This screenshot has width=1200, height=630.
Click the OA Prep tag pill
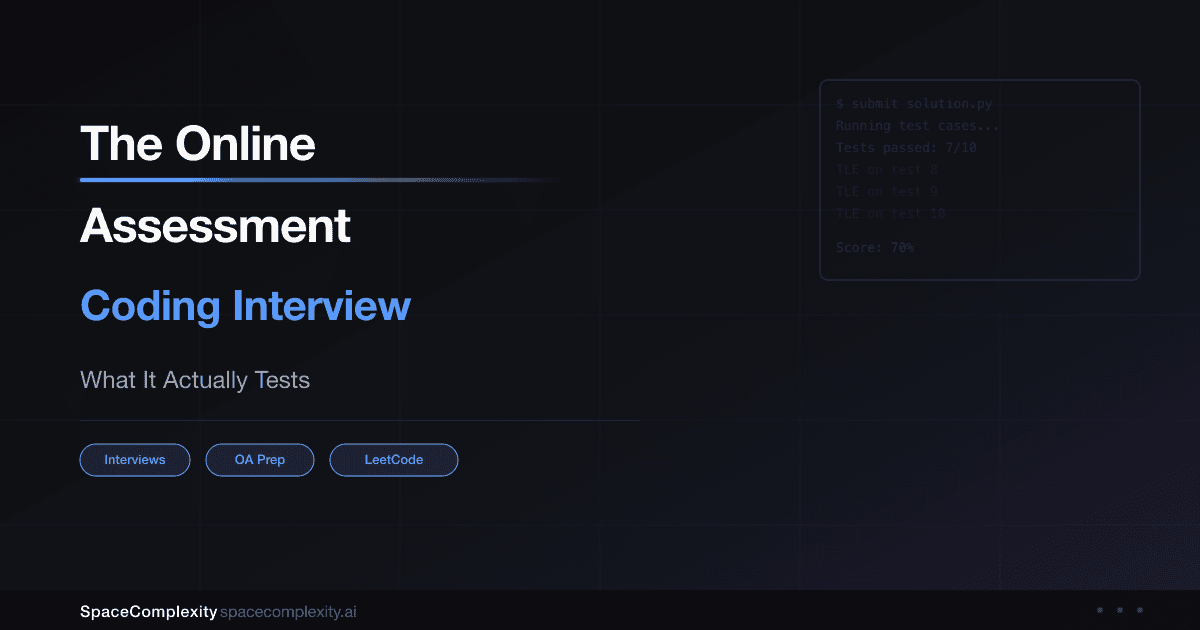[x=260, y=460]
